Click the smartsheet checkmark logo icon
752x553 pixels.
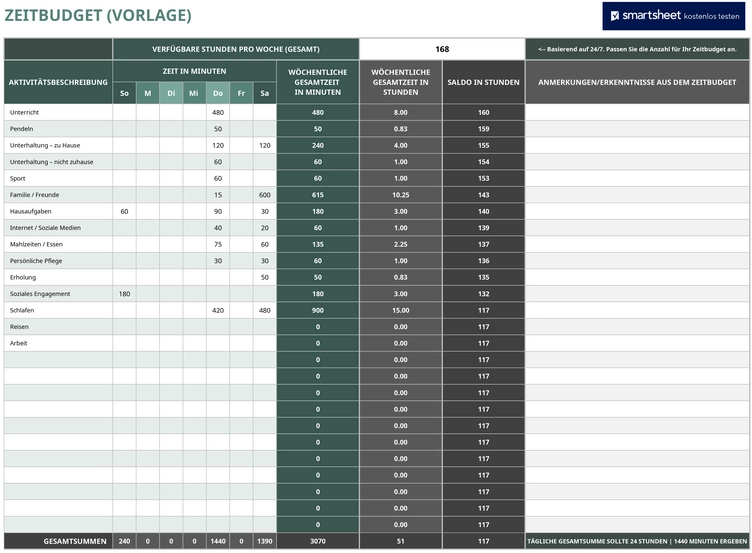[614, 16]
